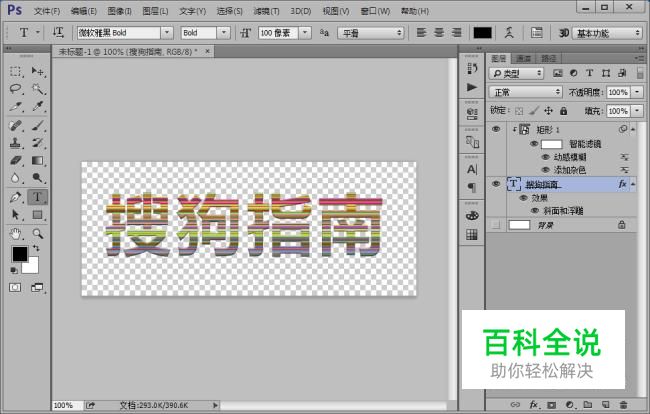Hide the 动感模糊 filter

[x=546, y=157]
